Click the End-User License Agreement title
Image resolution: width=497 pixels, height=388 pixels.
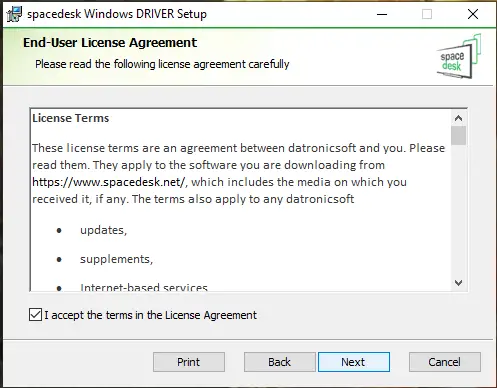110,43
